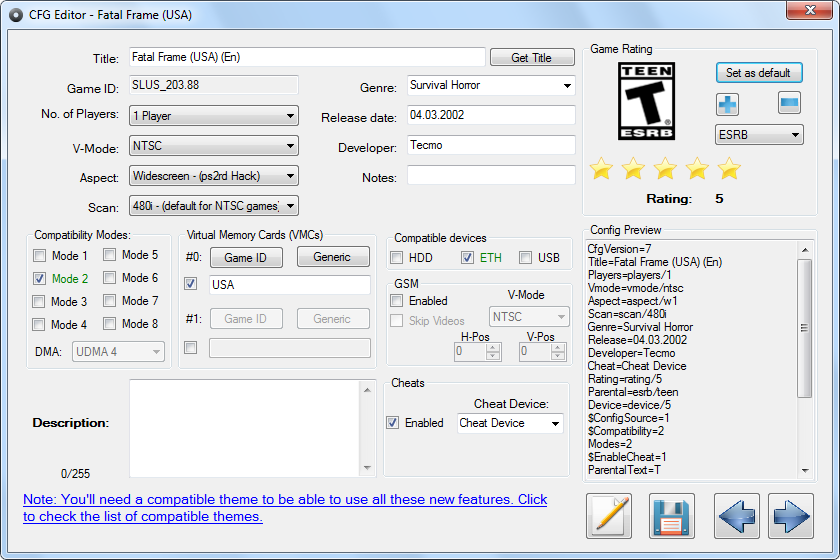Click the blue plus rating icon
Viewport: 840px width, 560px height.
727,104
